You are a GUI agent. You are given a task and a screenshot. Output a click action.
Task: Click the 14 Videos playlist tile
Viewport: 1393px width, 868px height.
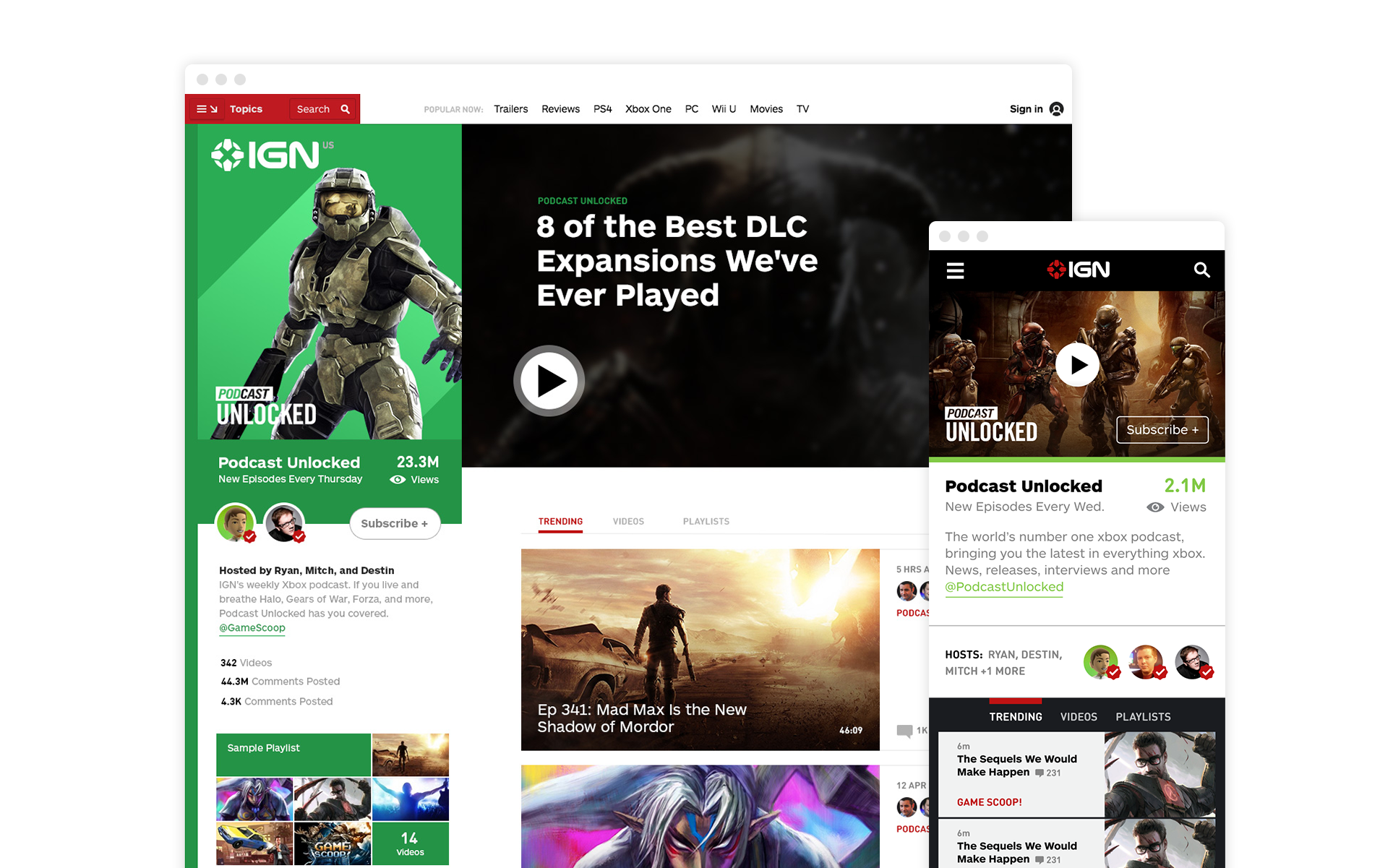pyautogui.click(x=410, y=843)
